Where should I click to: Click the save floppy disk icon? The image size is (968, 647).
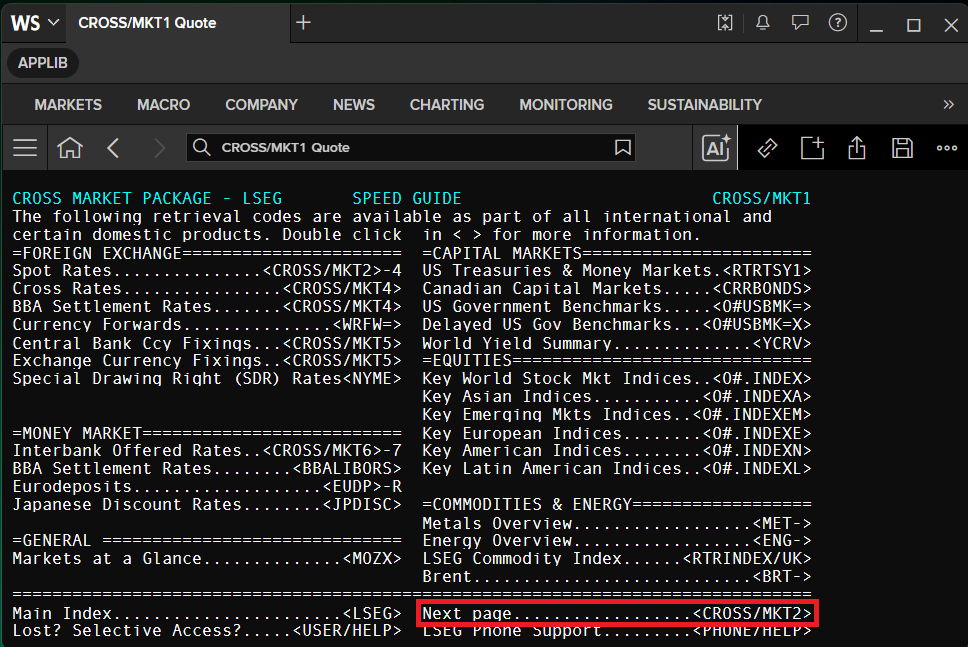click(902, 148)
